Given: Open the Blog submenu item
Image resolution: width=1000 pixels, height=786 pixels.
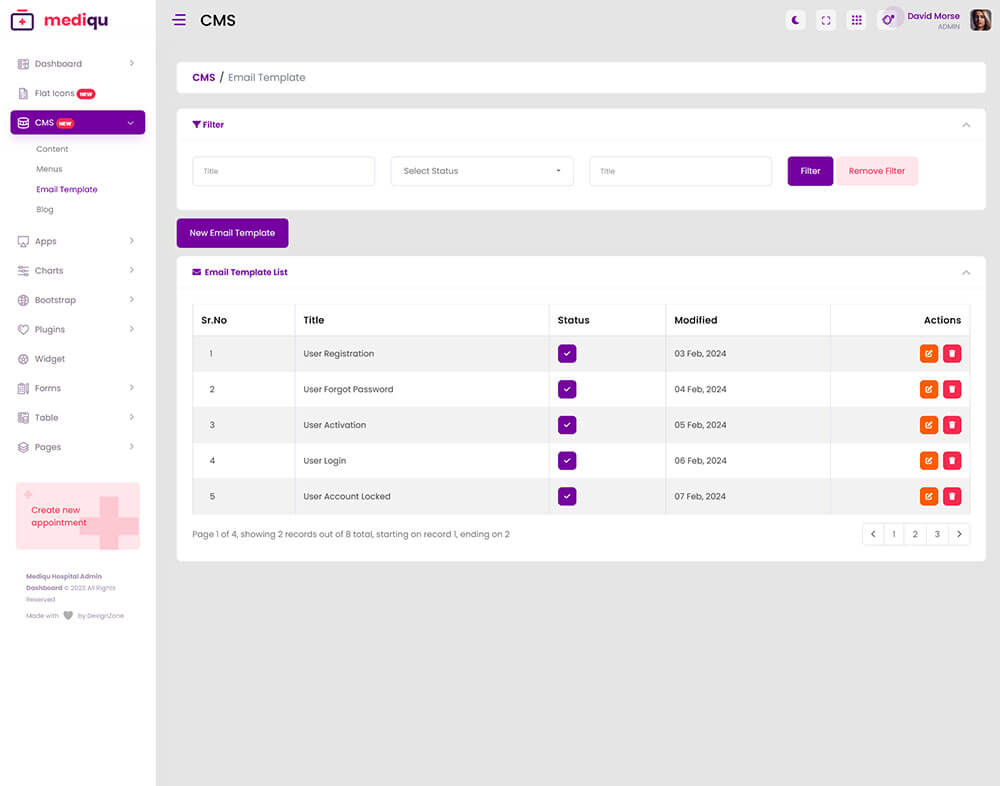Looking at the screenshot, I should tap(45, 210).
